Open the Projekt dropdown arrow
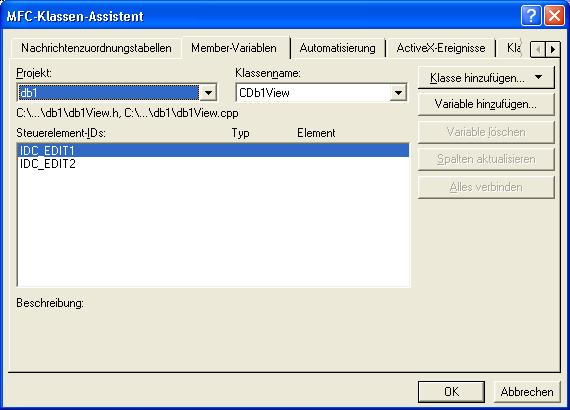The width and height of the screenshot is (570, 410). point(208,92)
